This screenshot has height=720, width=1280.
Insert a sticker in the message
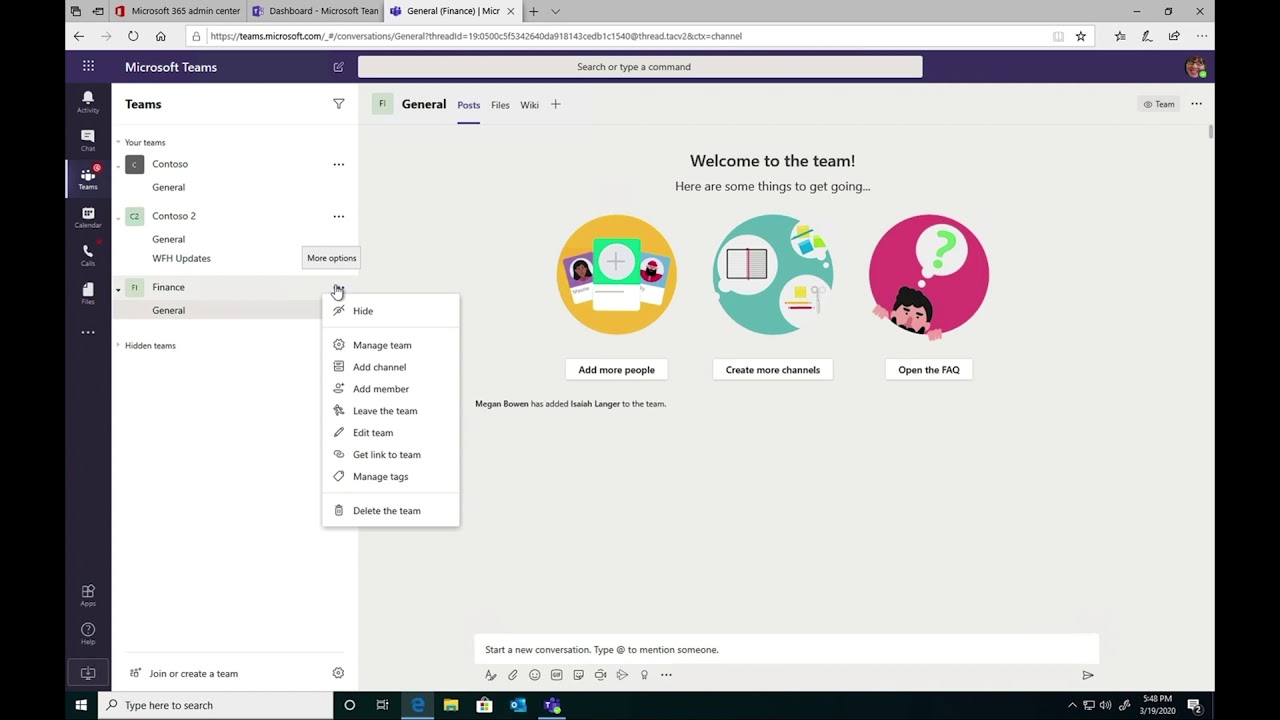[x=578, y=675]
